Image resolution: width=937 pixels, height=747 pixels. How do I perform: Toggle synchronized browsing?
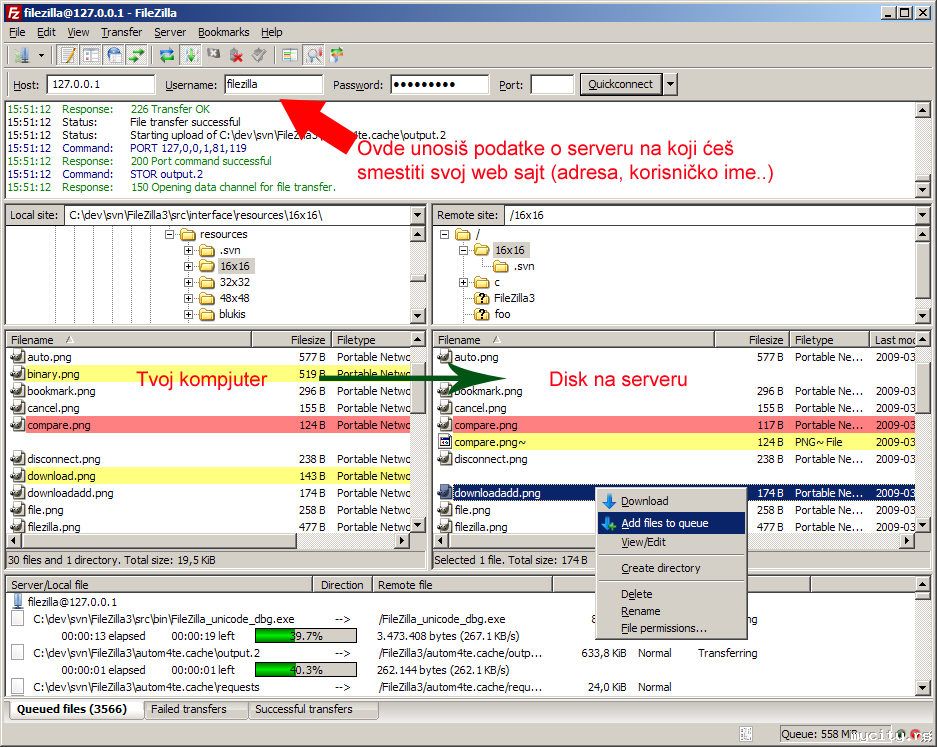pos(336,56)
